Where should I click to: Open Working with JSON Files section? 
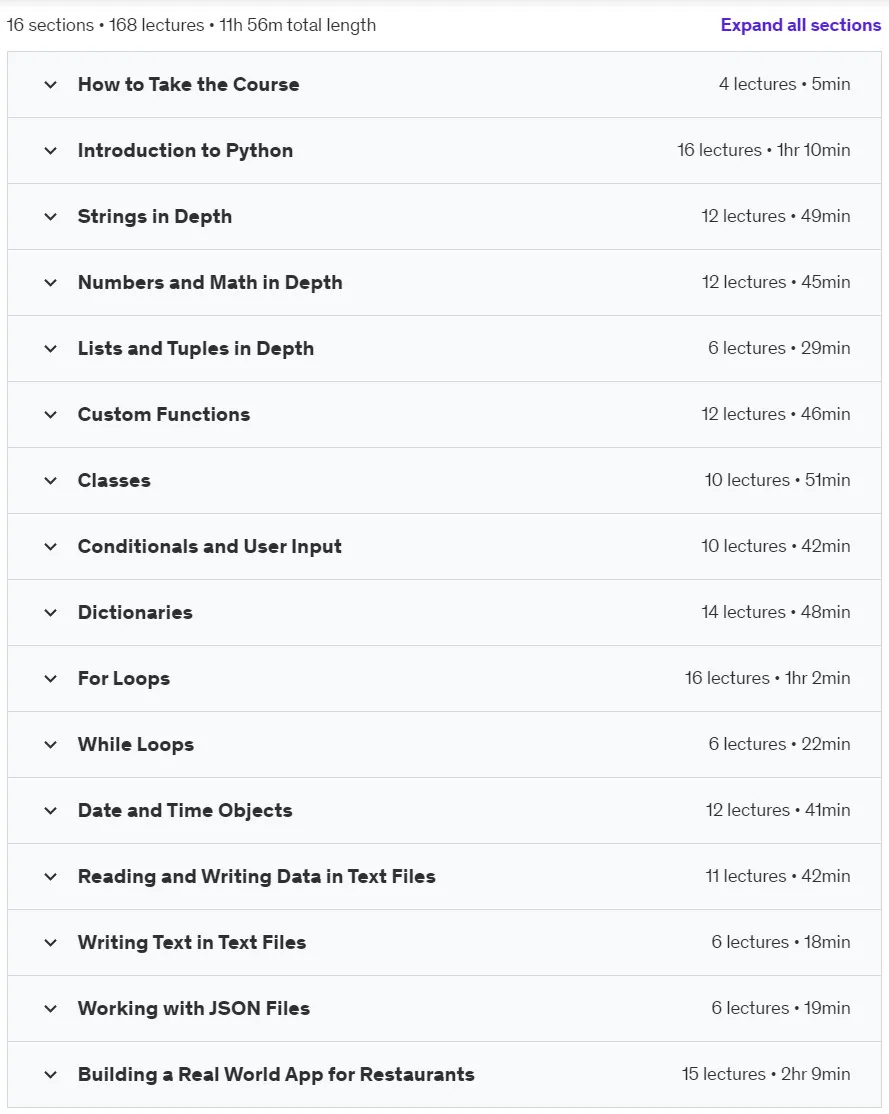194,1008
